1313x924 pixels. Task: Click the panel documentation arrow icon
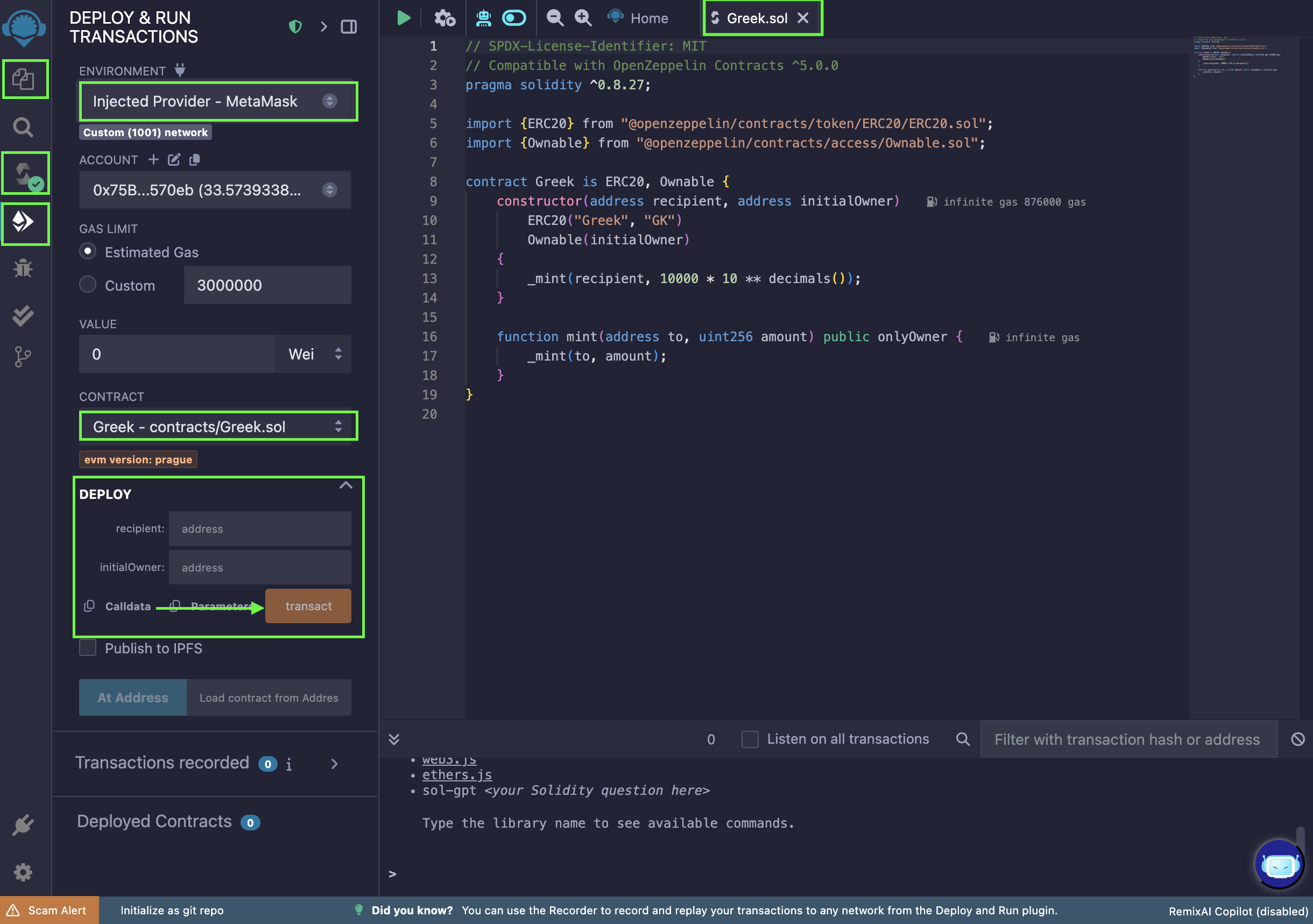click(323, 26)
